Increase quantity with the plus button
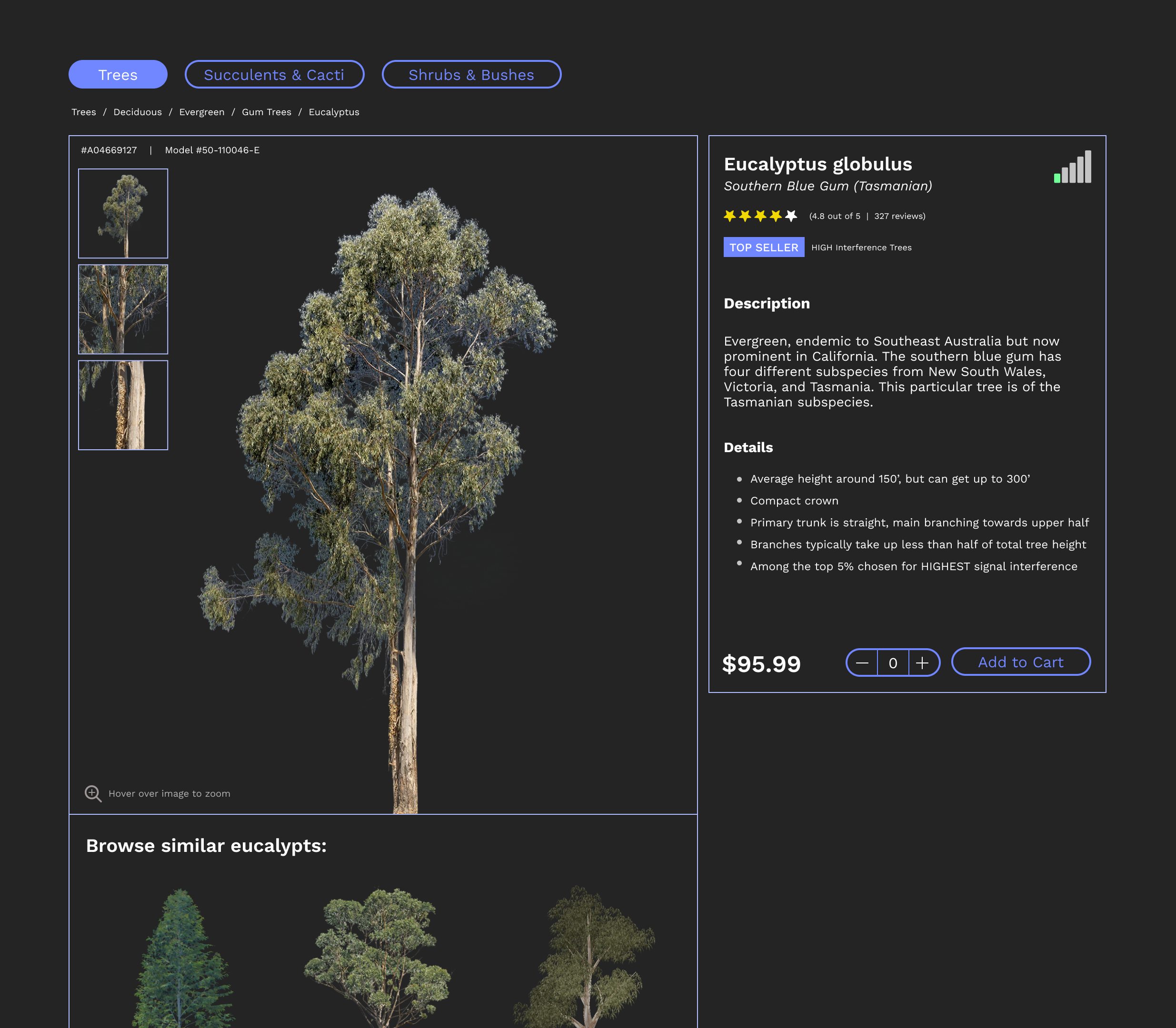The image size is (1176, 1028). tap(922, 662)
